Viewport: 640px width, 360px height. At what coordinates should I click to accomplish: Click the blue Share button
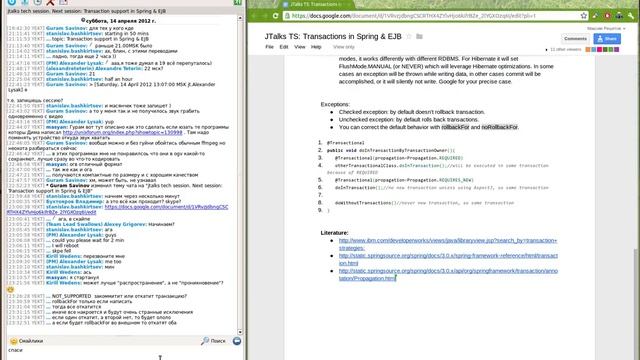[607, 39]
